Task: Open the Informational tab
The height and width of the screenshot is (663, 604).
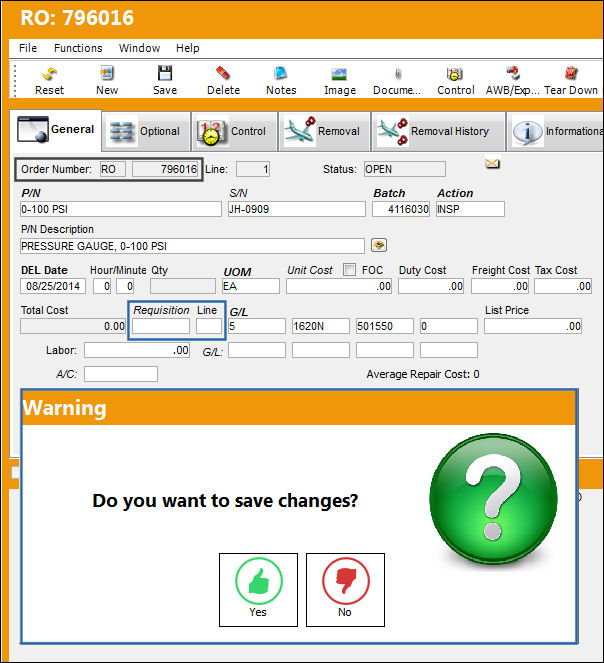Action: [555, 132]
